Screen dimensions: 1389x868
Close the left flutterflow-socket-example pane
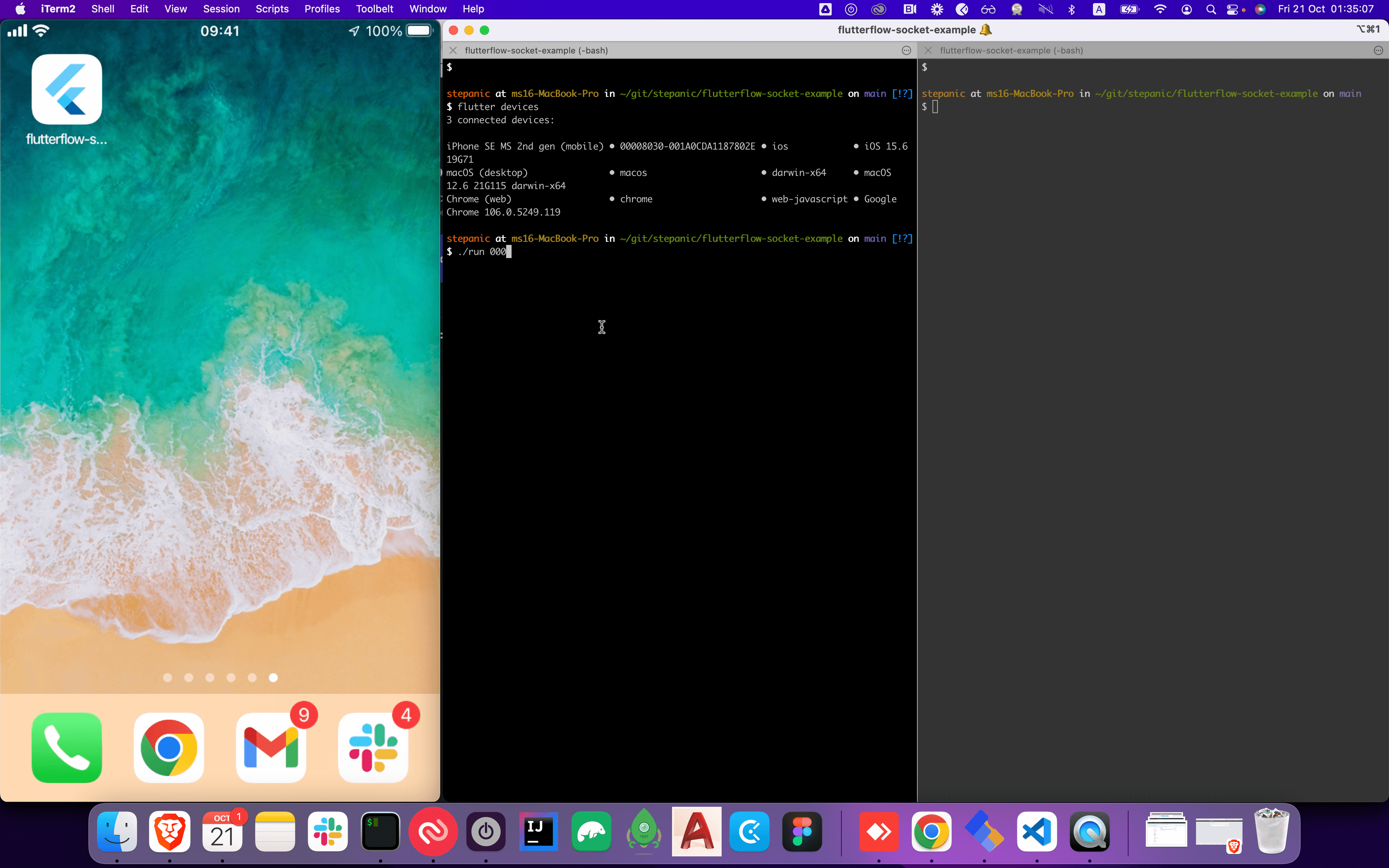pos(453,50)
